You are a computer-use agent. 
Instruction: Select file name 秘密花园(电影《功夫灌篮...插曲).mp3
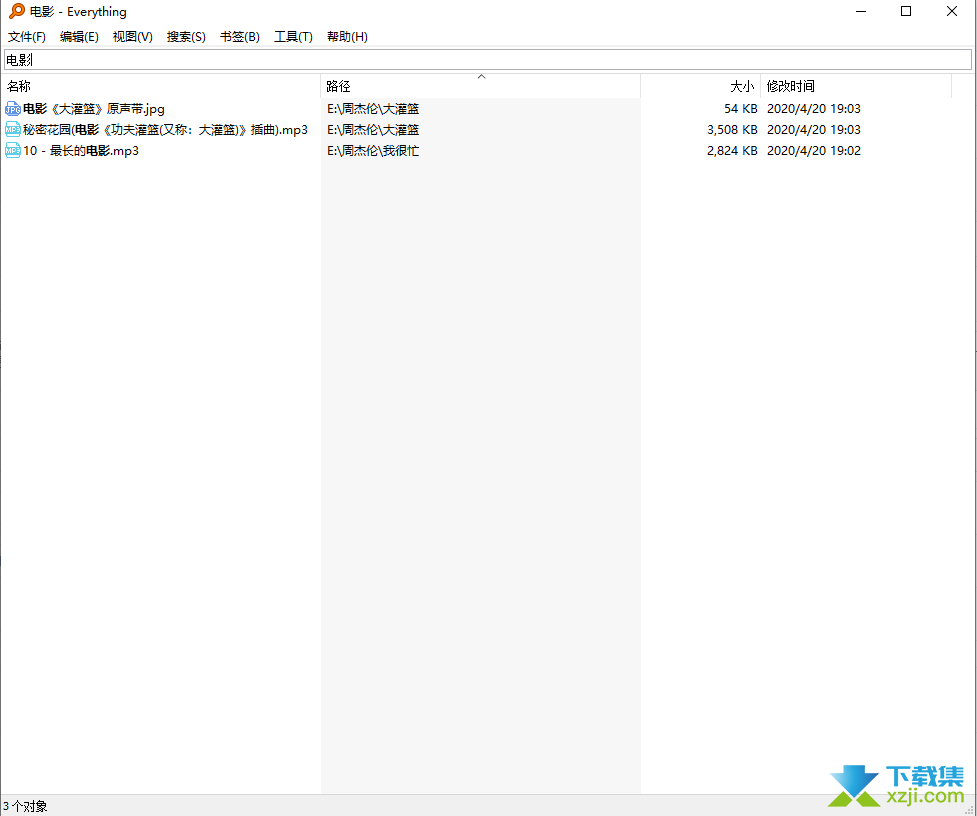point(166,130)
